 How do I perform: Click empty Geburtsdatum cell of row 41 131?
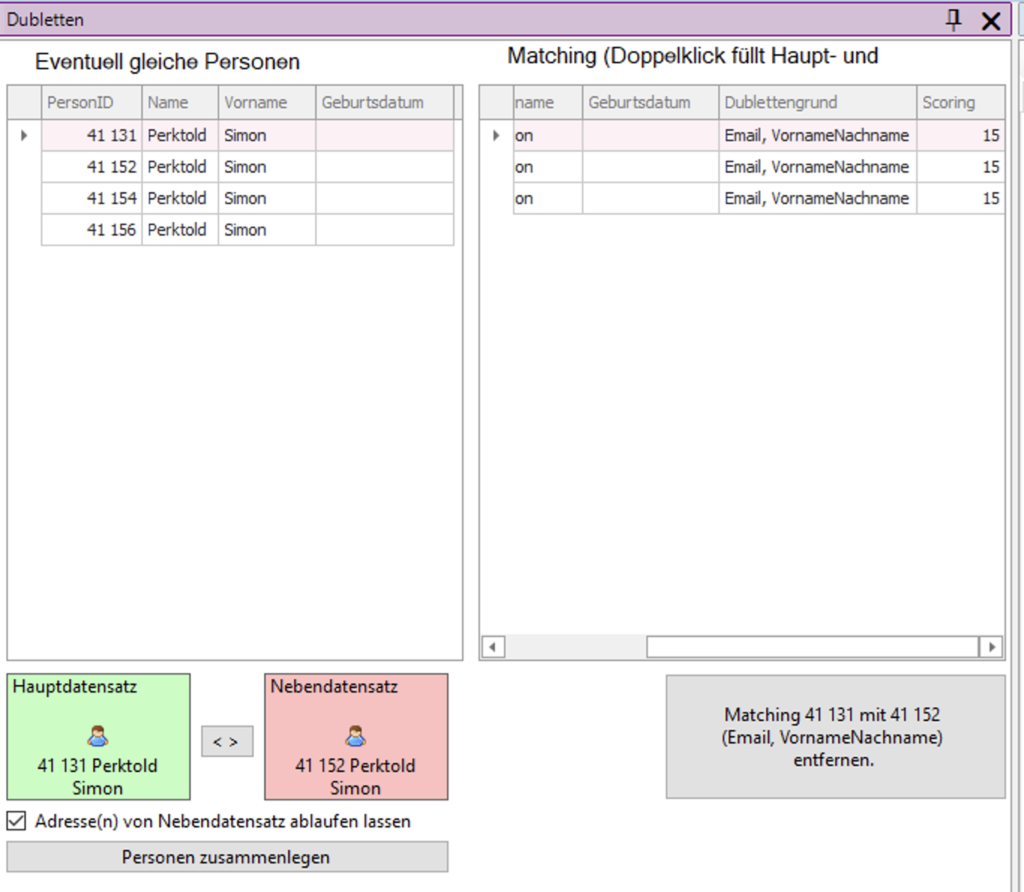[x=385, y=135]
